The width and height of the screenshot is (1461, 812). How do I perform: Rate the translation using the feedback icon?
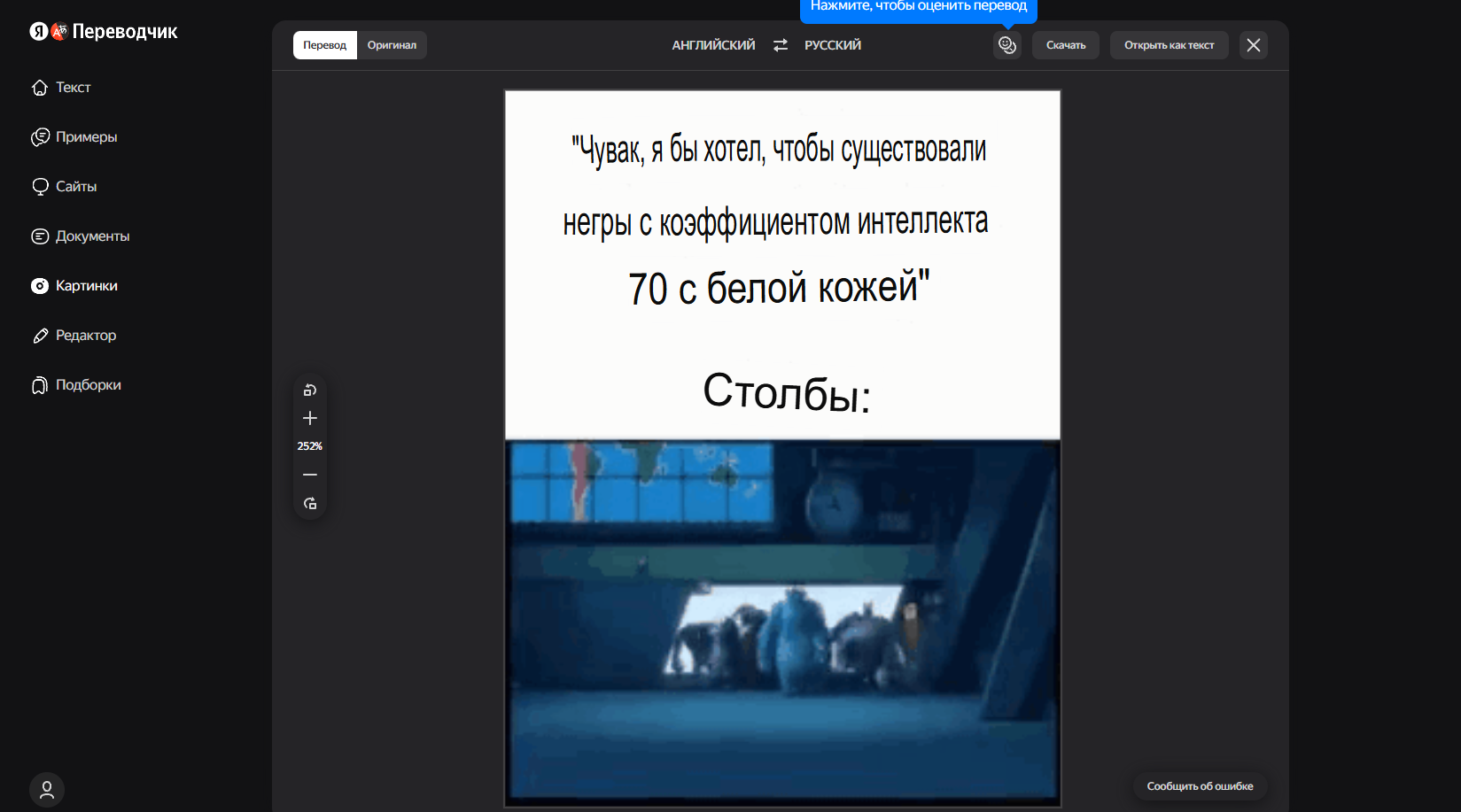[1007, 45]
